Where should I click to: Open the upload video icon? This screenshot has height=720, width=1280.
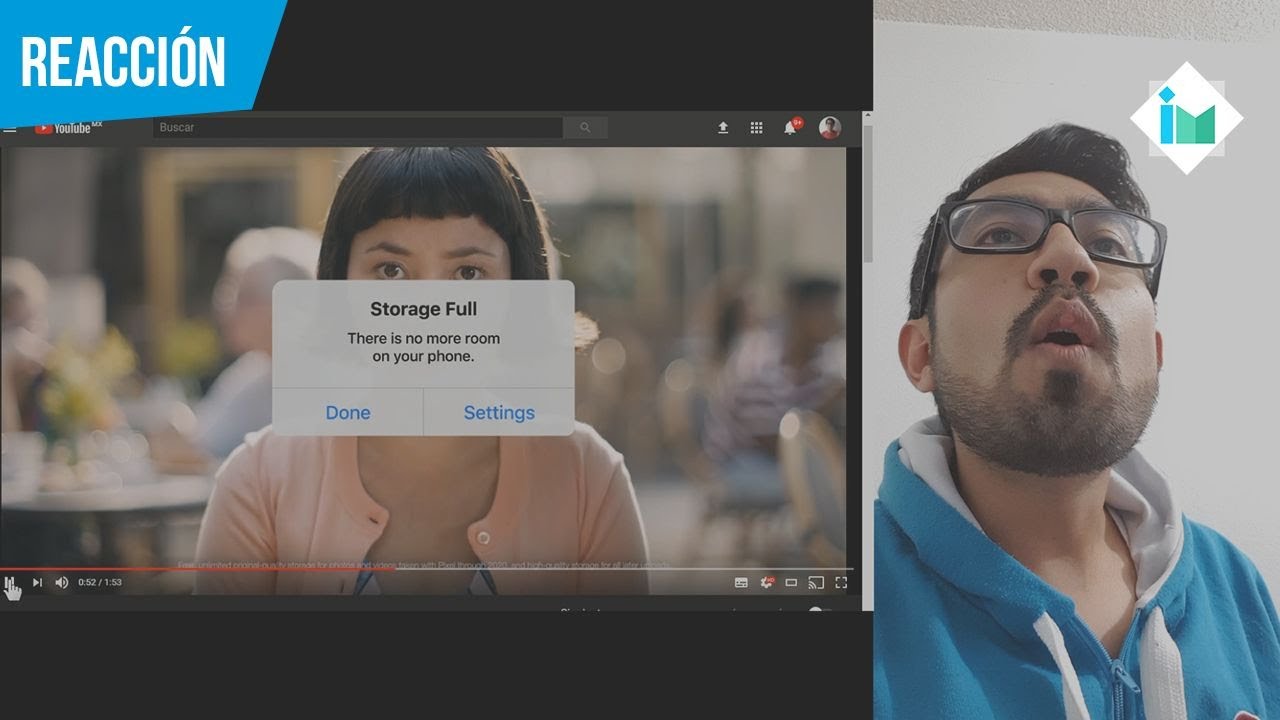coord(723,128)
